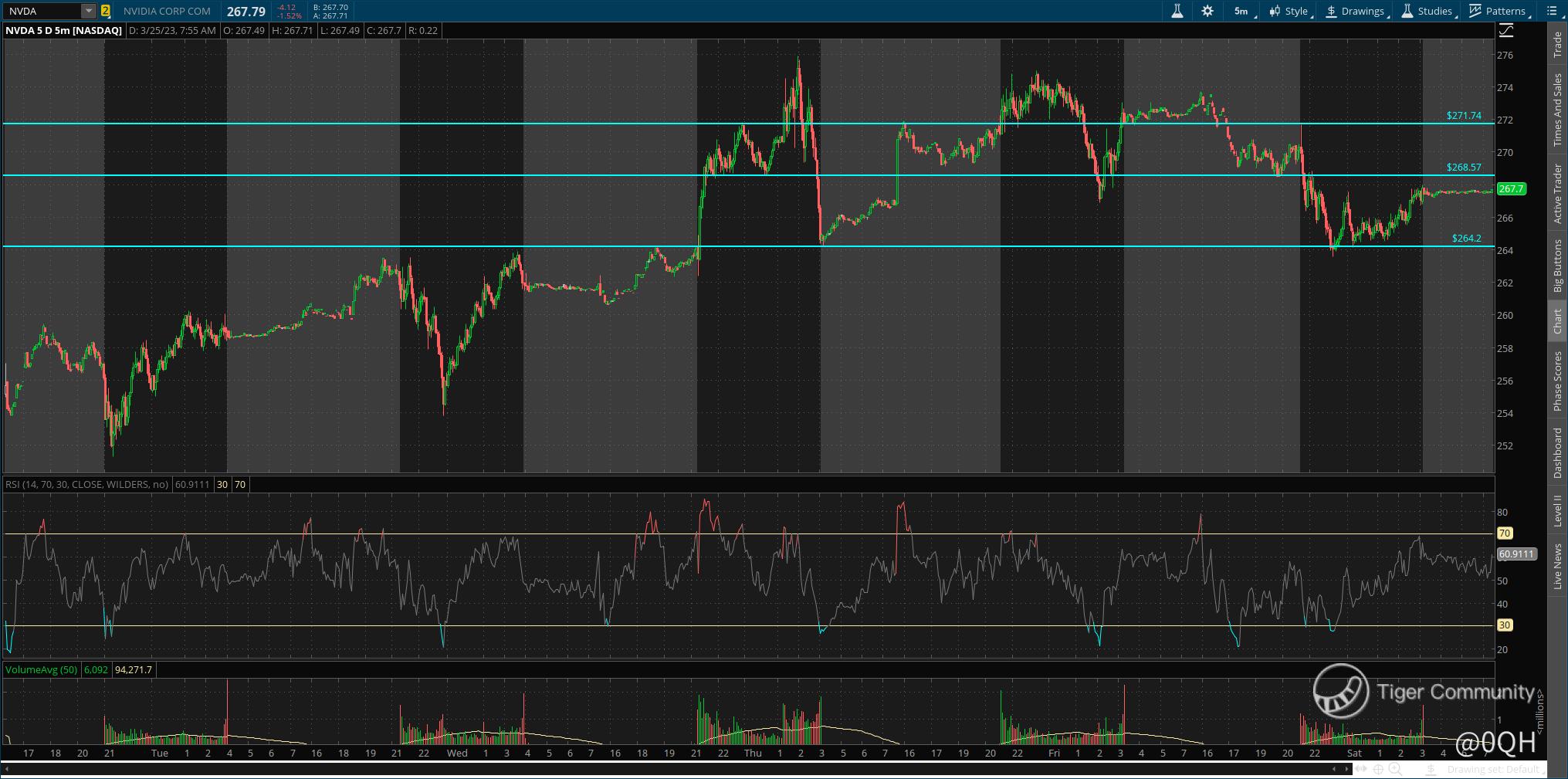Click the NVDA symbol input field
Image resolution: width=1568 pixels, height=779 pixels.
click(x=43, y=11)
